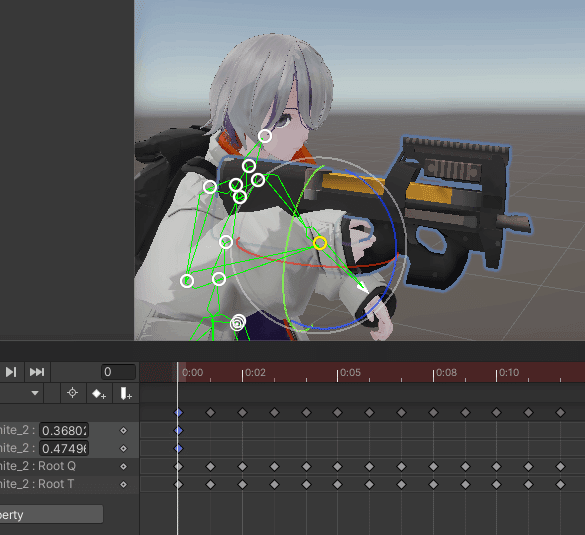This screenshot has height=535, width=585.
Task: Select the Root Q keyframe at 0:08
Action: [434, 466]
